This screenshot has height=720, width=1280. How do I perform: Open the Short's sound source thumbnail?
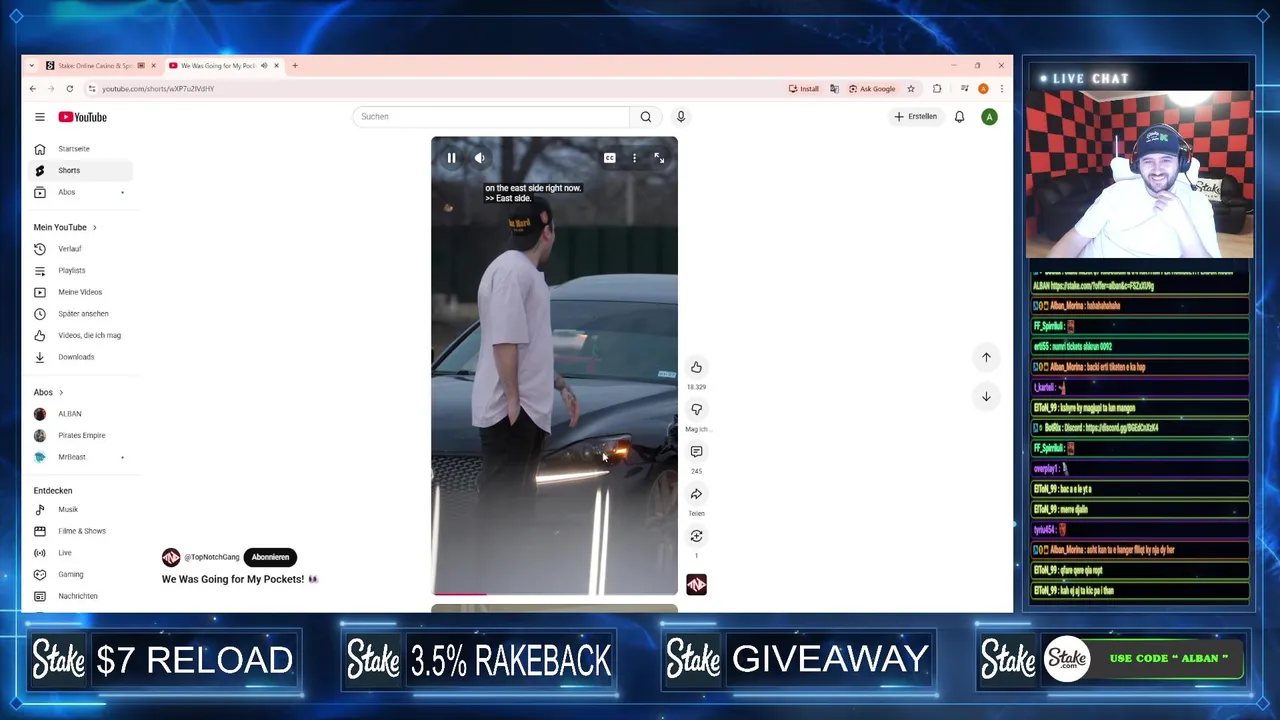point(696,585)
